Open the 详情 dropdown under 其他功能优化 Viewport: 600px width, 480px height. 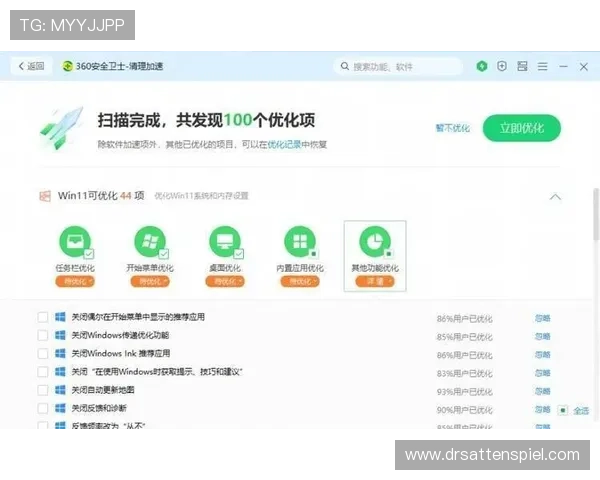pyautogui.click(x=375, y=282)
